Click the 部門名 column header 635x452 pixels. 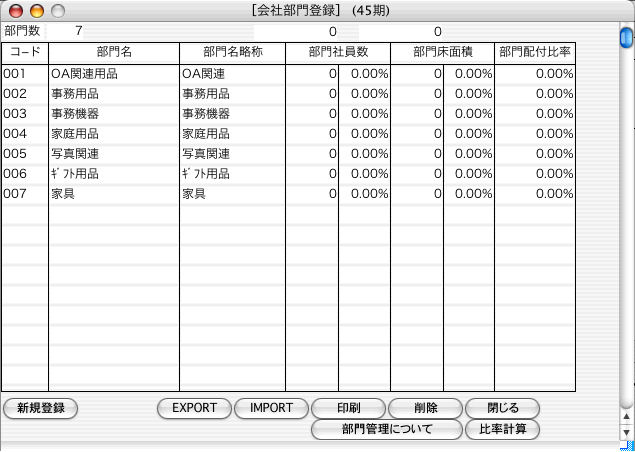(x=113, y=50)
